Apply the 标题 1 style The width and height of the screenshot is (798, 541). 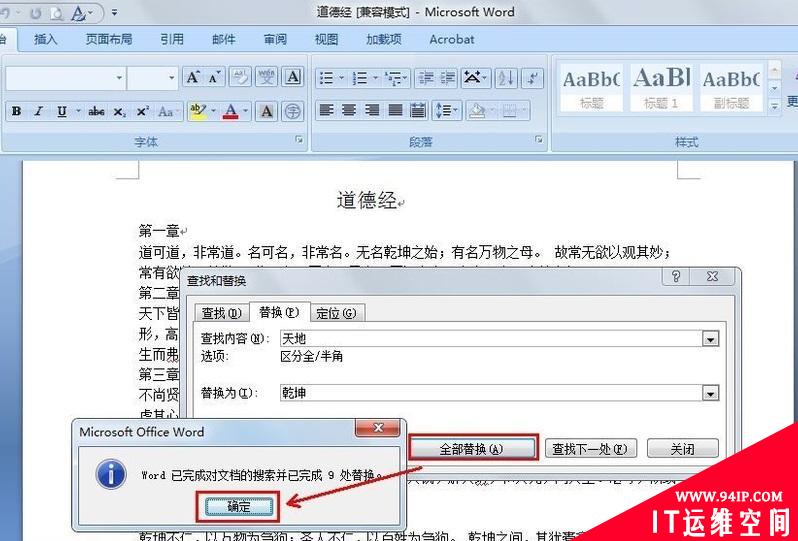661,88
